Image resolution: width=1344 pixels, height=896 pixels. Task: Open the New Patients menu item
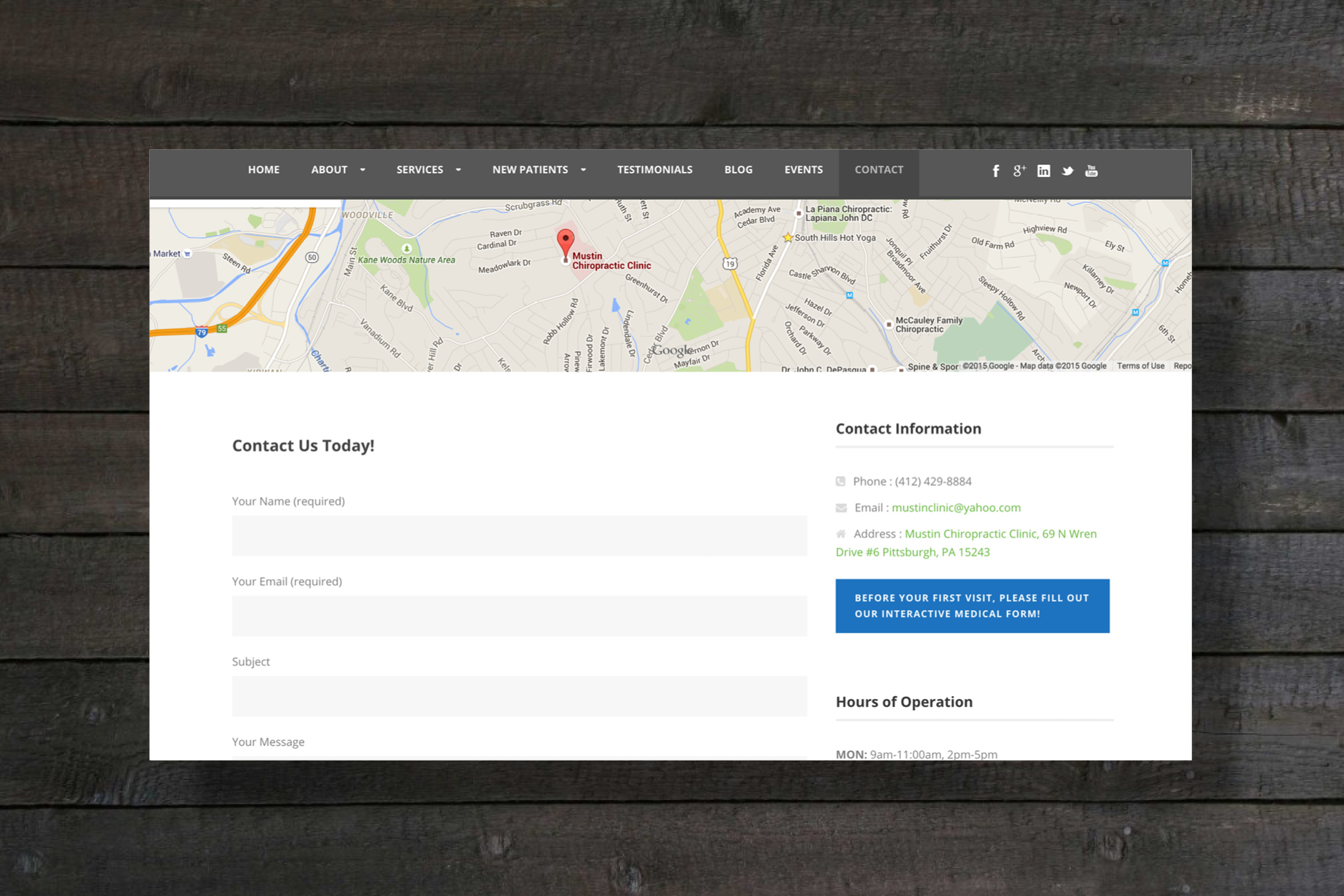530,170
